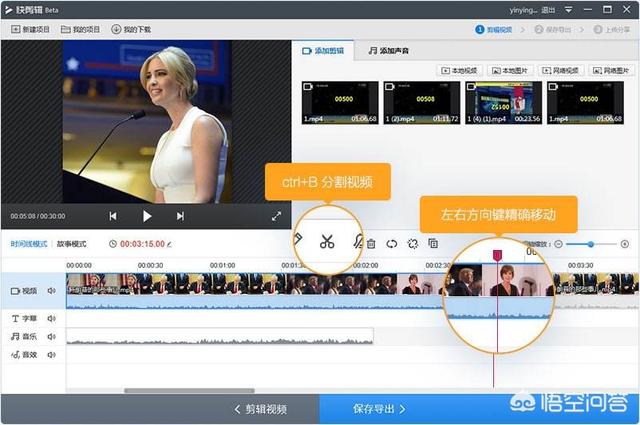640x425 pixels.
Task: Select the 1 (4) (1).mp4 clip thumbnail
Action: click(x=500, y=103)
